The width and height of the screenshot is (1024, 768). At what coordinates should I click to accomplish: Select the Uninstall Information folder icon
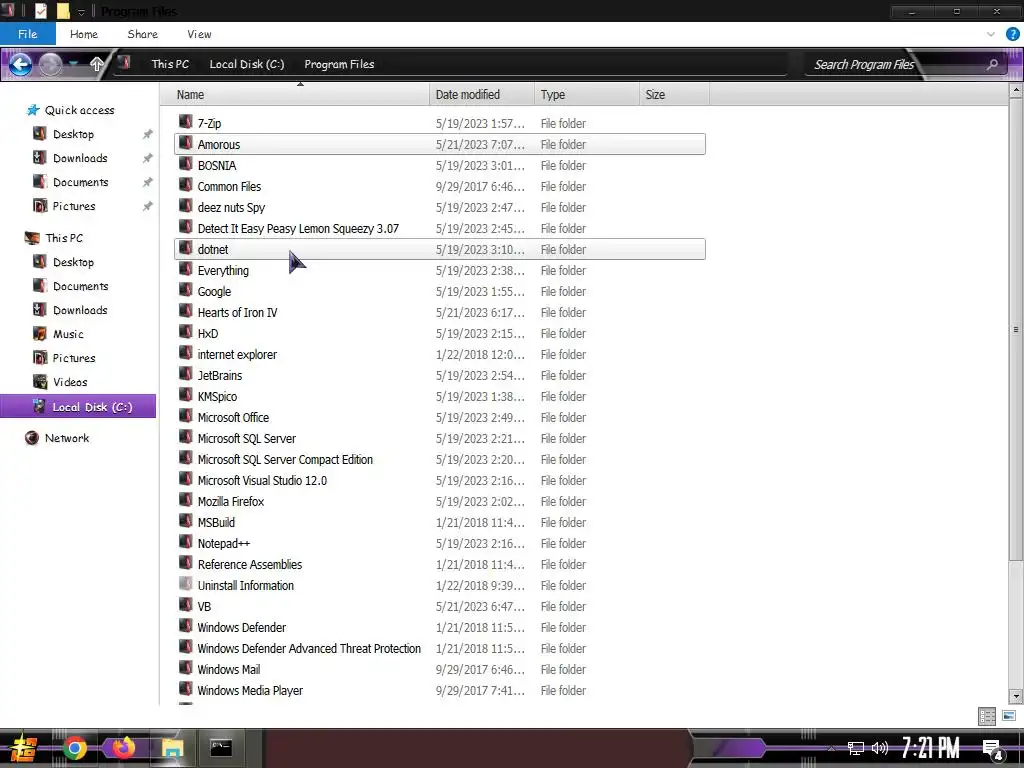(185, 584)
